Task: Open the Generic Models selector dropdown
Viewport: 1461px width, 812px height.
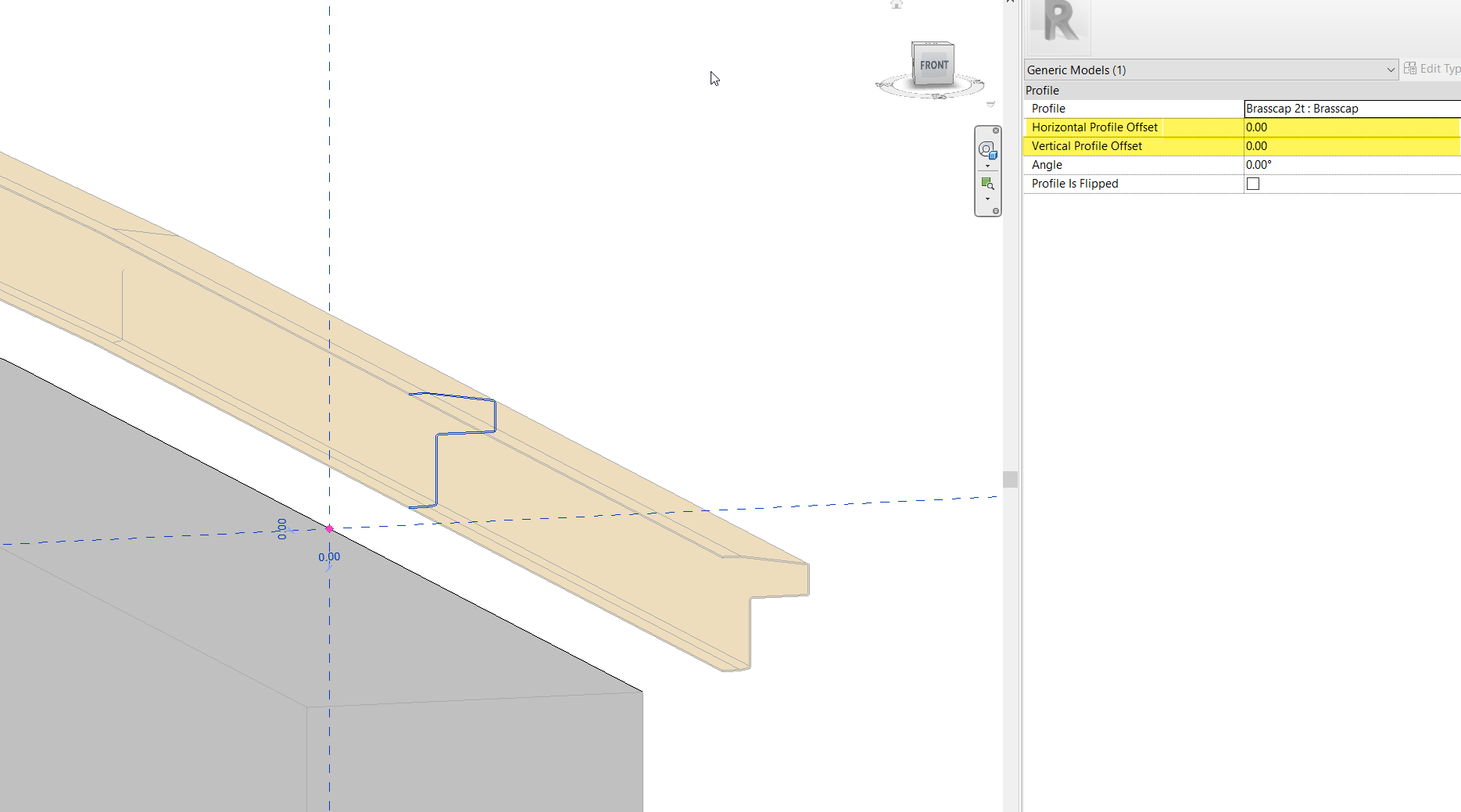Action: click(1391, 70)
